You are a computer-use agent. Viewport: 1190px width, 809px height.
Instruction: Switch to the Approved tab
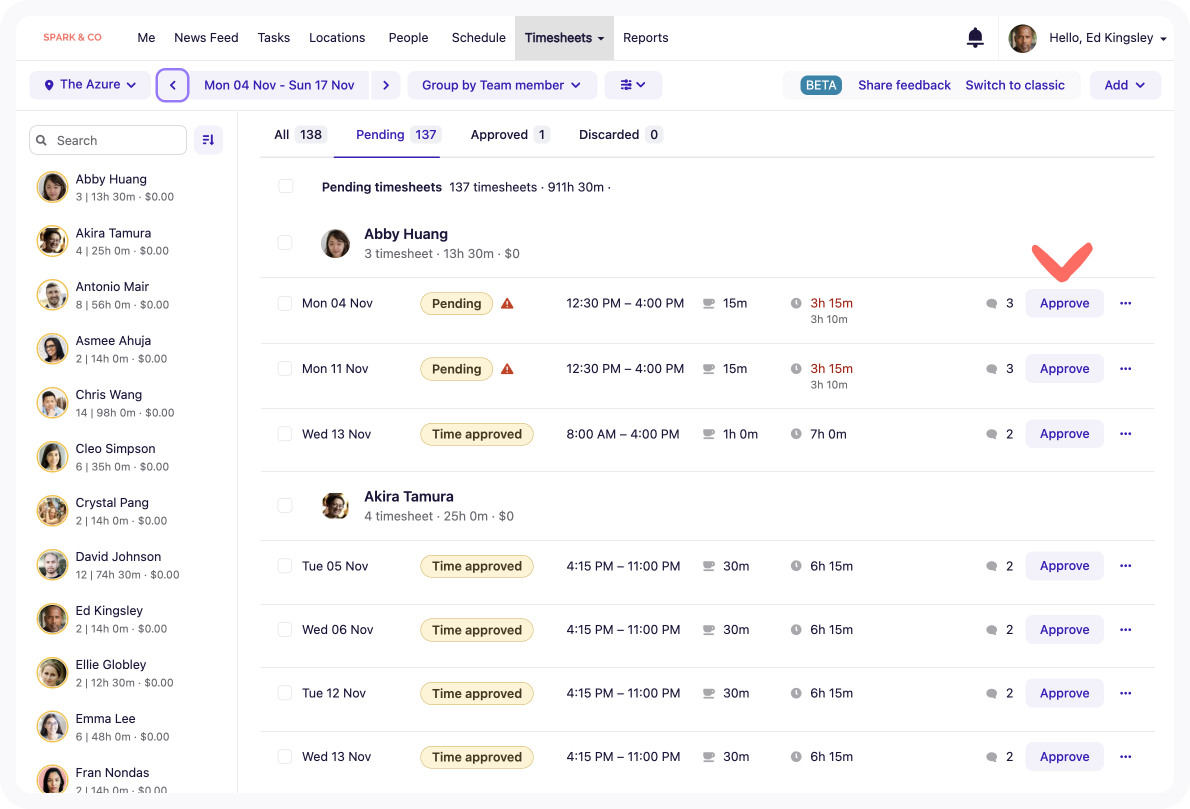[x=509, y=134]
